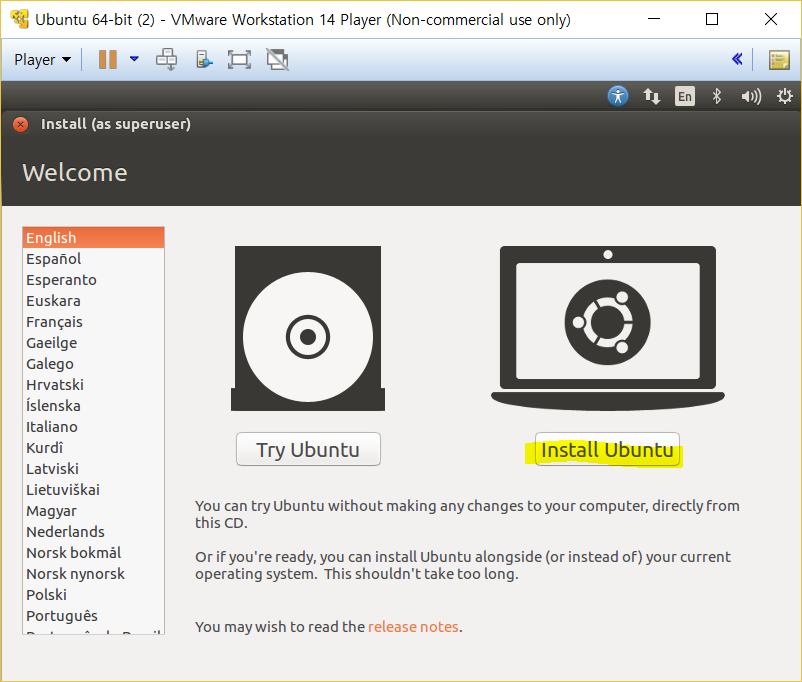This screenshot has width=802, height=682.
Task: Open the system gear menu
Action: coord(784,96)
